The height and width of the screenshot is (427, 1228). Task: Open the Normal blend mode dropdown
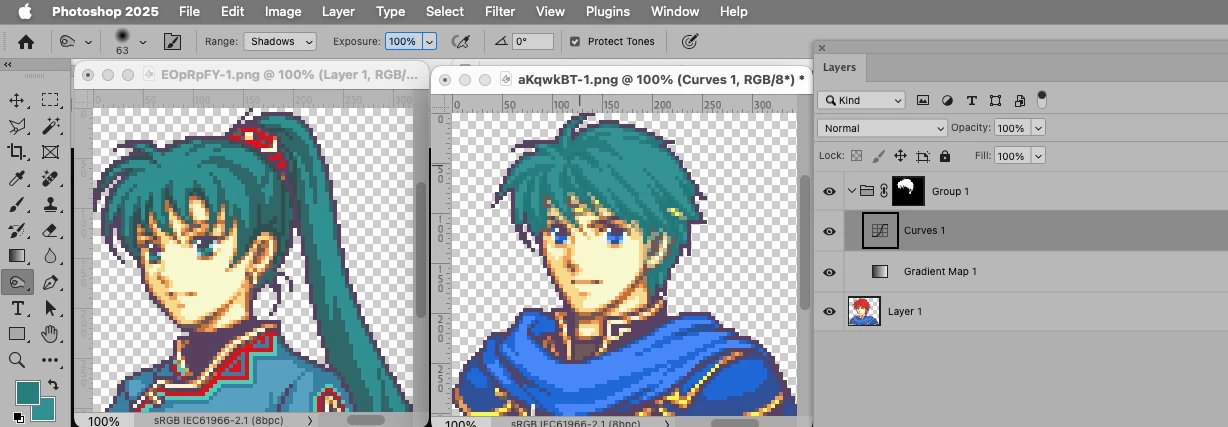pyautogui.click(x=882, y=128)
